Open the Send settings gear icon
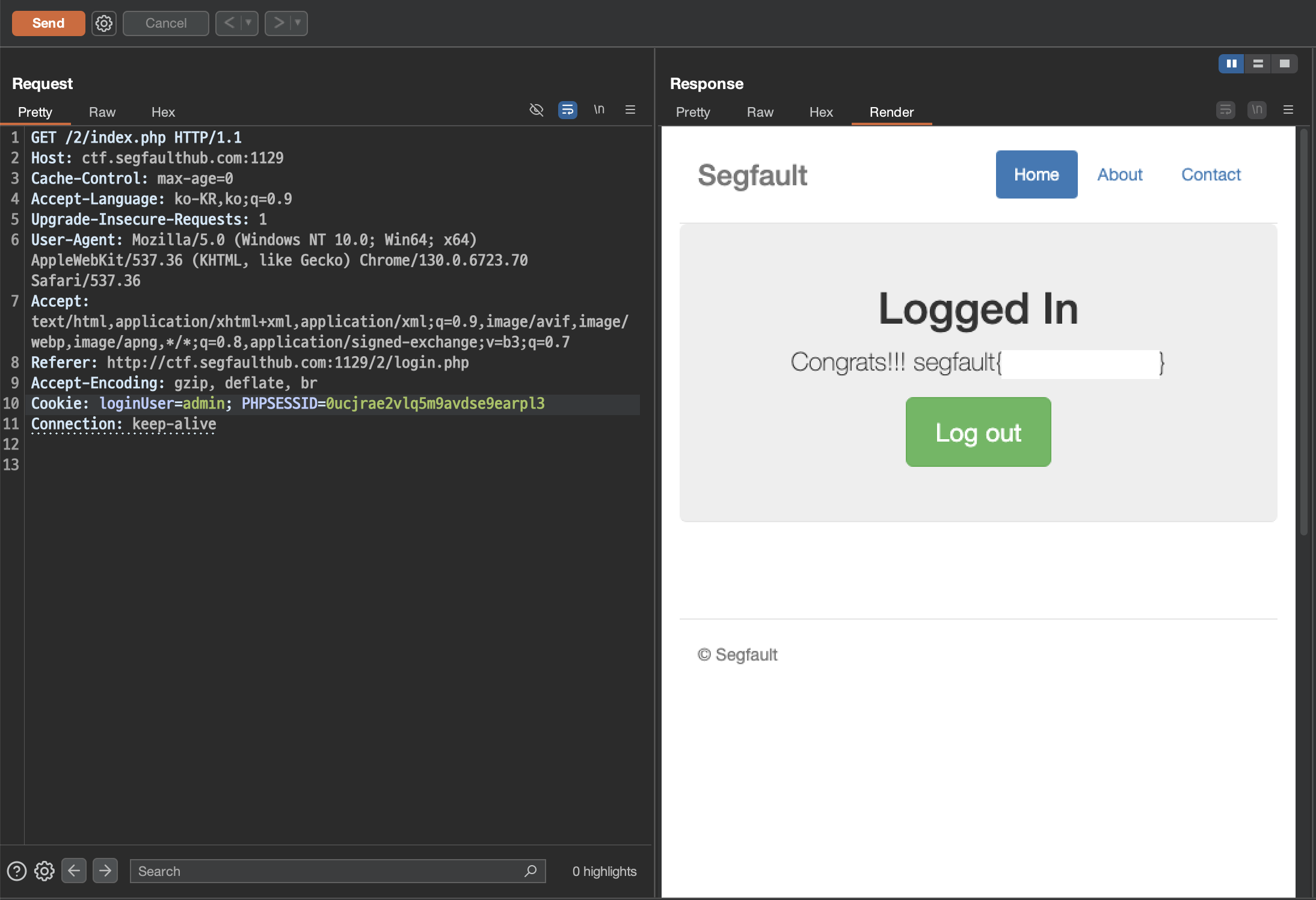 coord(104,23)
